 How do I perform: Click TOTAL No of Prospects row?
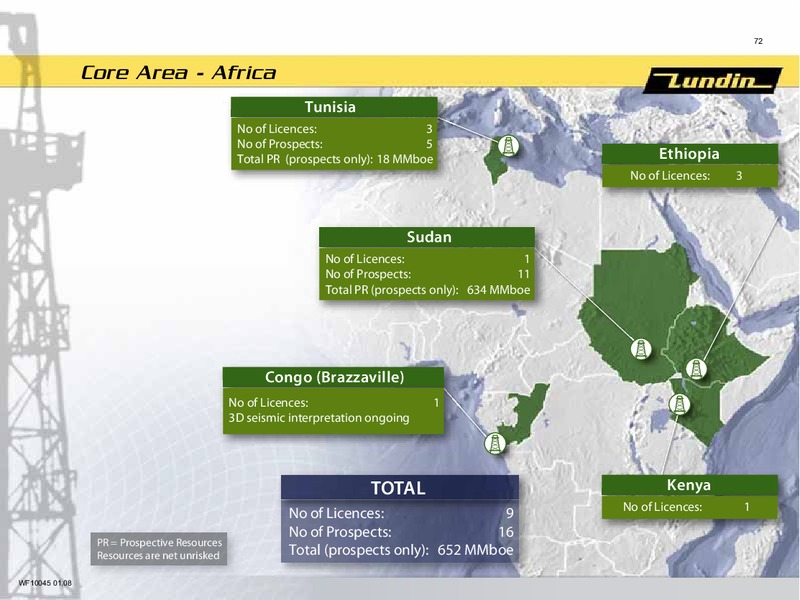[x=401, y=532]
